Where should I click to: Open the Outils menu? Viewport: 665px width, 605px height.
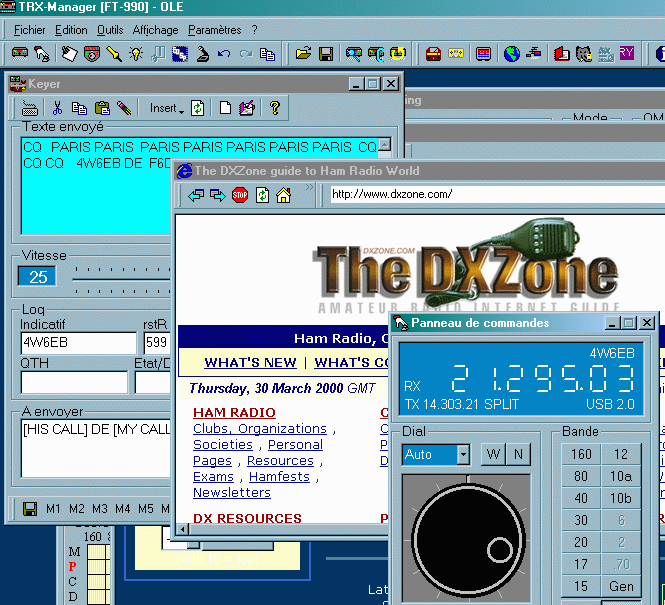click(110, 30)
